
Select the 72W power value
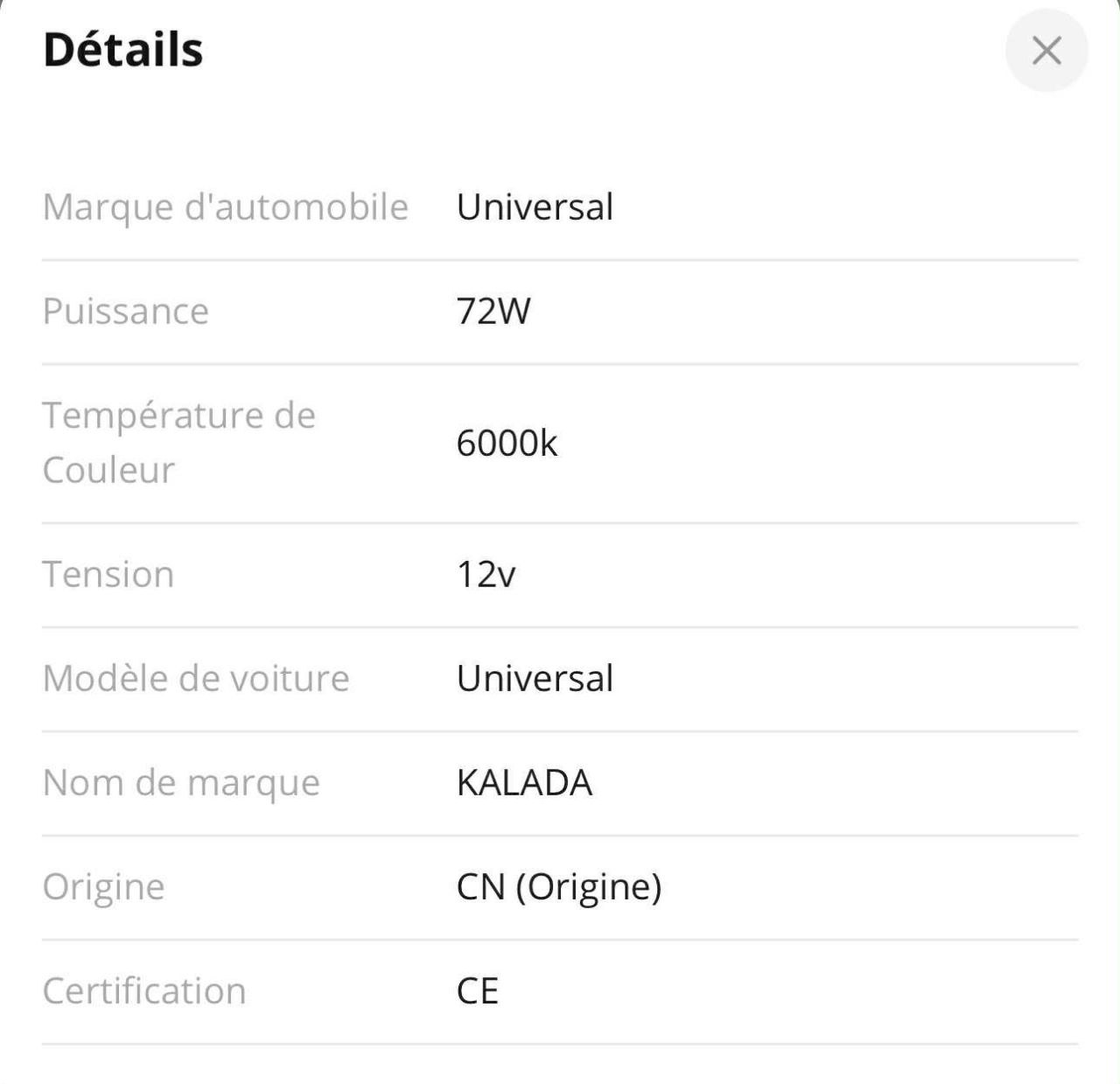493,311
